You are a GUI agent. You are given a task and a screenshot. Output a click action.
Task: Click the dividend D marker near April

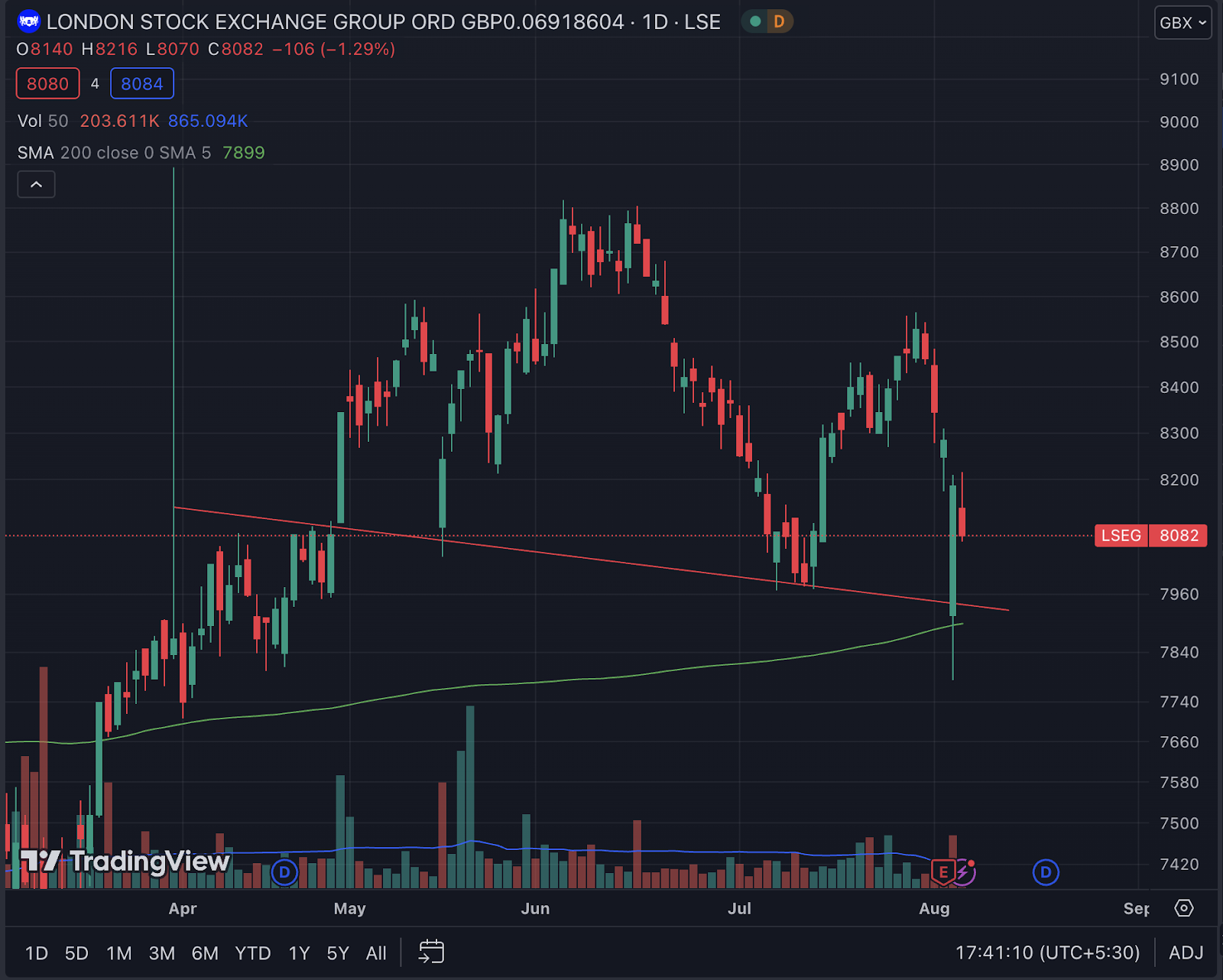pyautogui.click(x=284, y=871)
